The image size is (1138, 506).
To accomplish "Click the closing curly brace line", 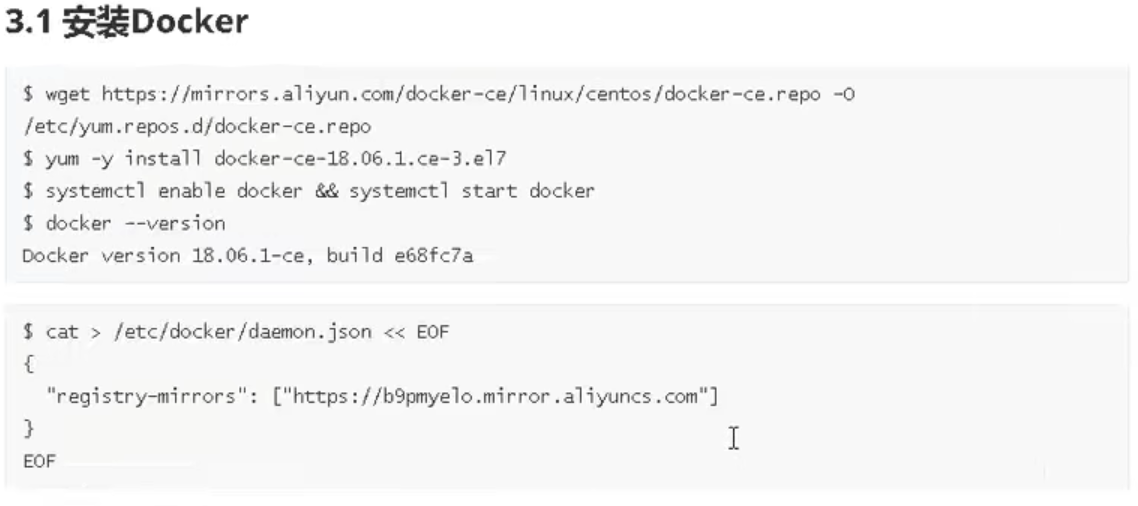I will 28,428.
